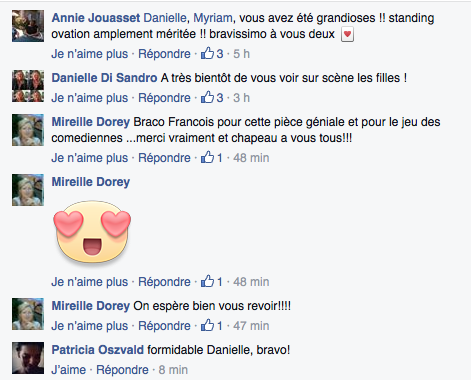The width and height of the screenshot is (471, 380).
Task: Reply to Patricia Oszvald's comment
Action: (122, 370)
